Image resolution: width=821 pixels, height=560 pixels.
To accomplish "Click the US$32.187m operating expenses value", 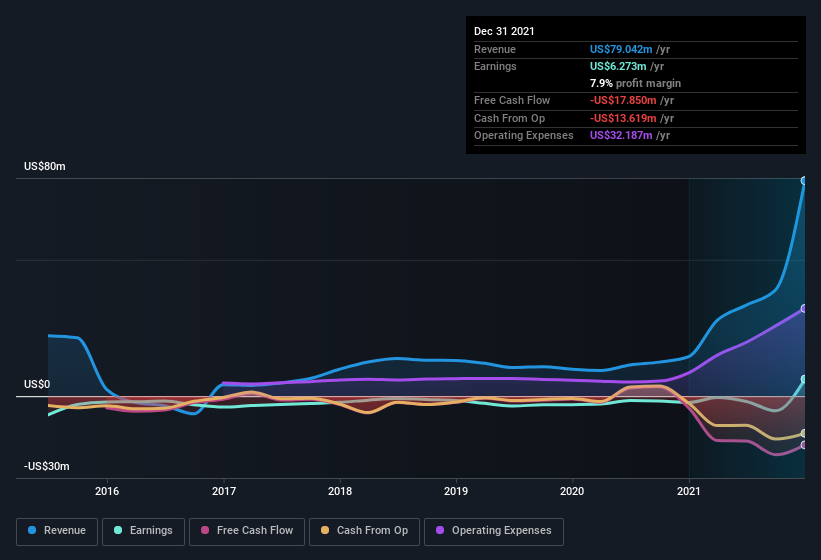I will coord(621,136).
